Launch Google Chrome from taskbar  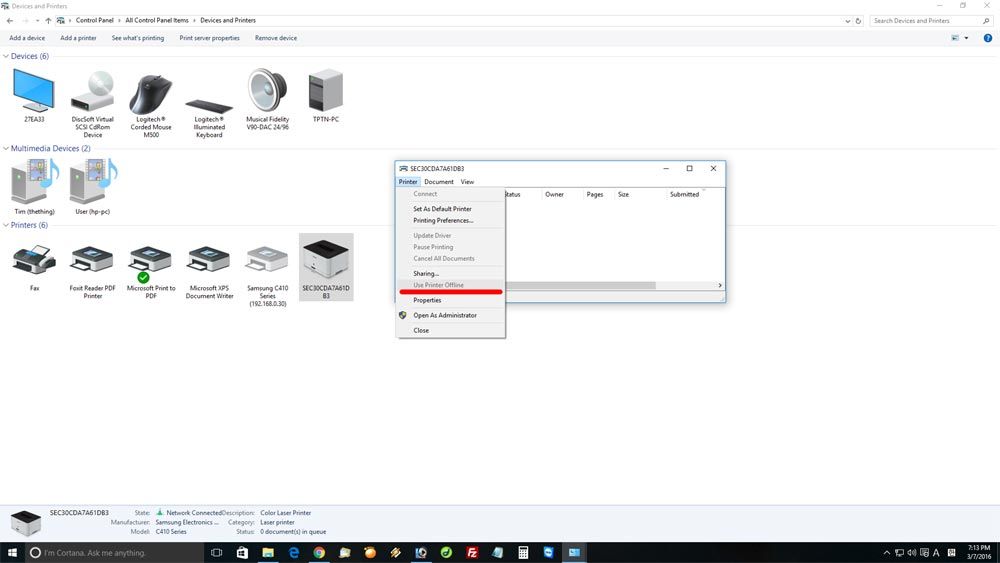pyautogui.click(x=319, y=553)
